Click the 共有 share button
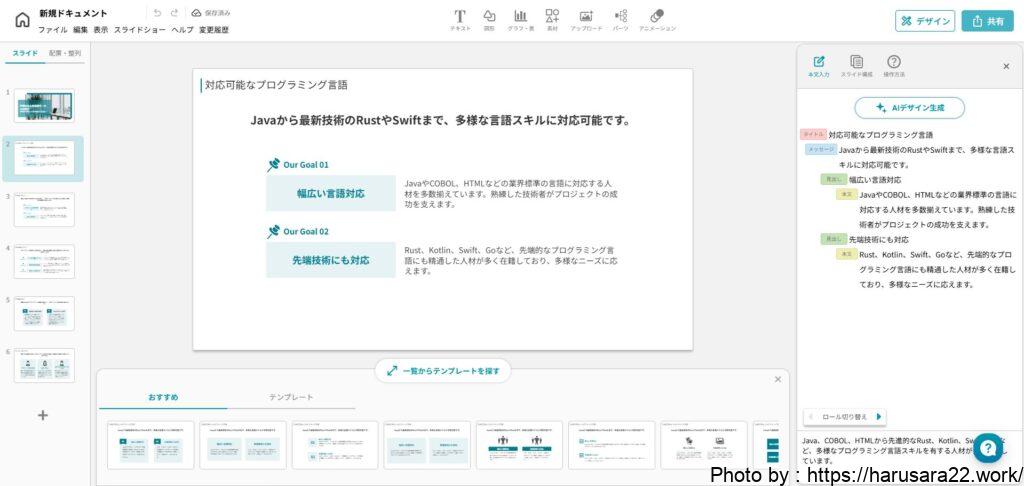The width and height of the screenshot is (1024, 486). click(x=987, y=21)
